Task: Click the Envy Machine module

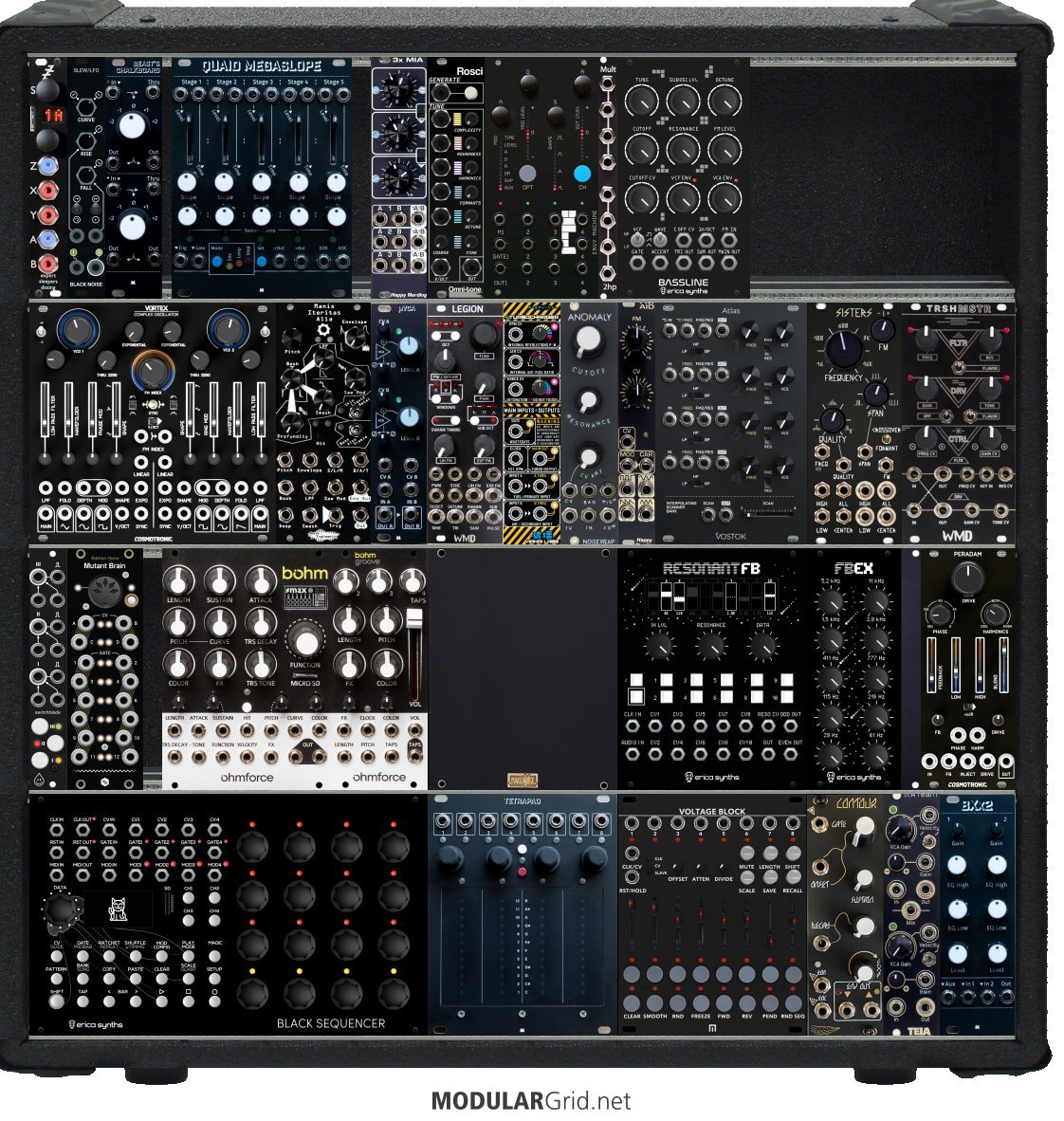Action: [x=541, y=177]
